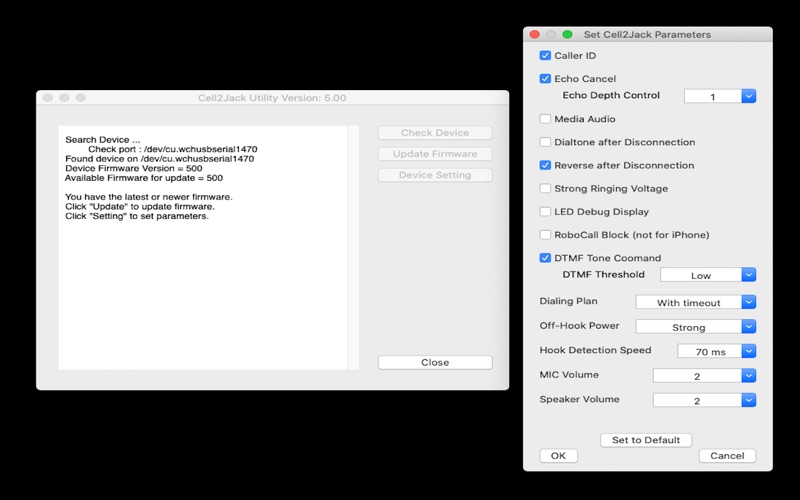This screenshot has height=500, width=800.
Task: Untick Reverse after Disconnection
Action: coord(545,165)
